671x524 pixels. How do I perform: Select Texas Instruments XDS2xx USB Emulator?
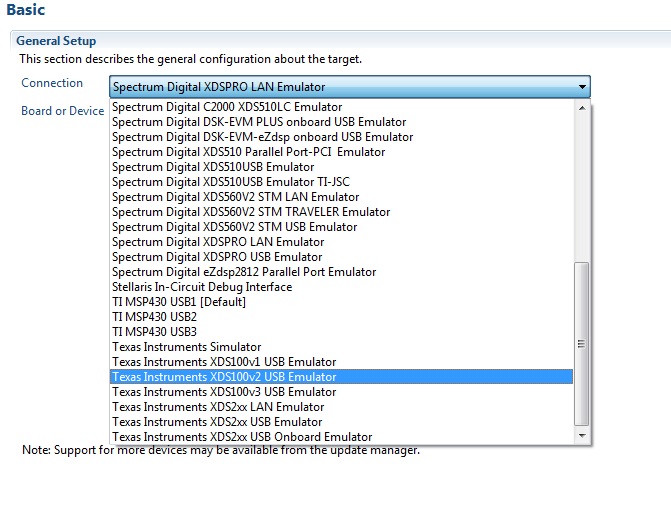(341, 422)
